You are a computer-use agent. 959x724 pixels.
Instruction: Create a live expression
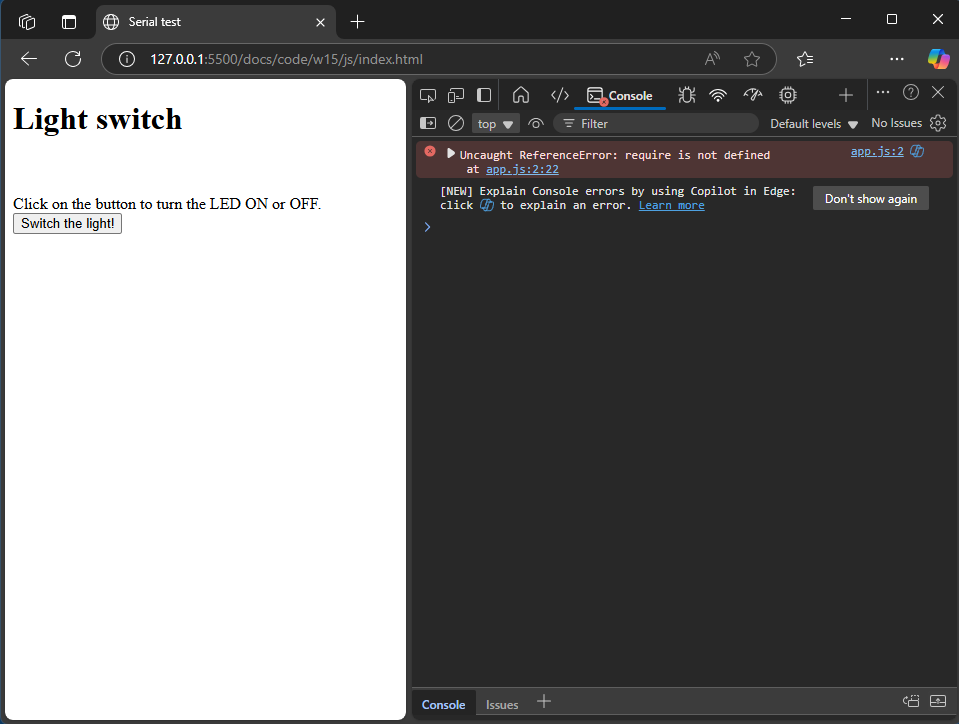536,124
